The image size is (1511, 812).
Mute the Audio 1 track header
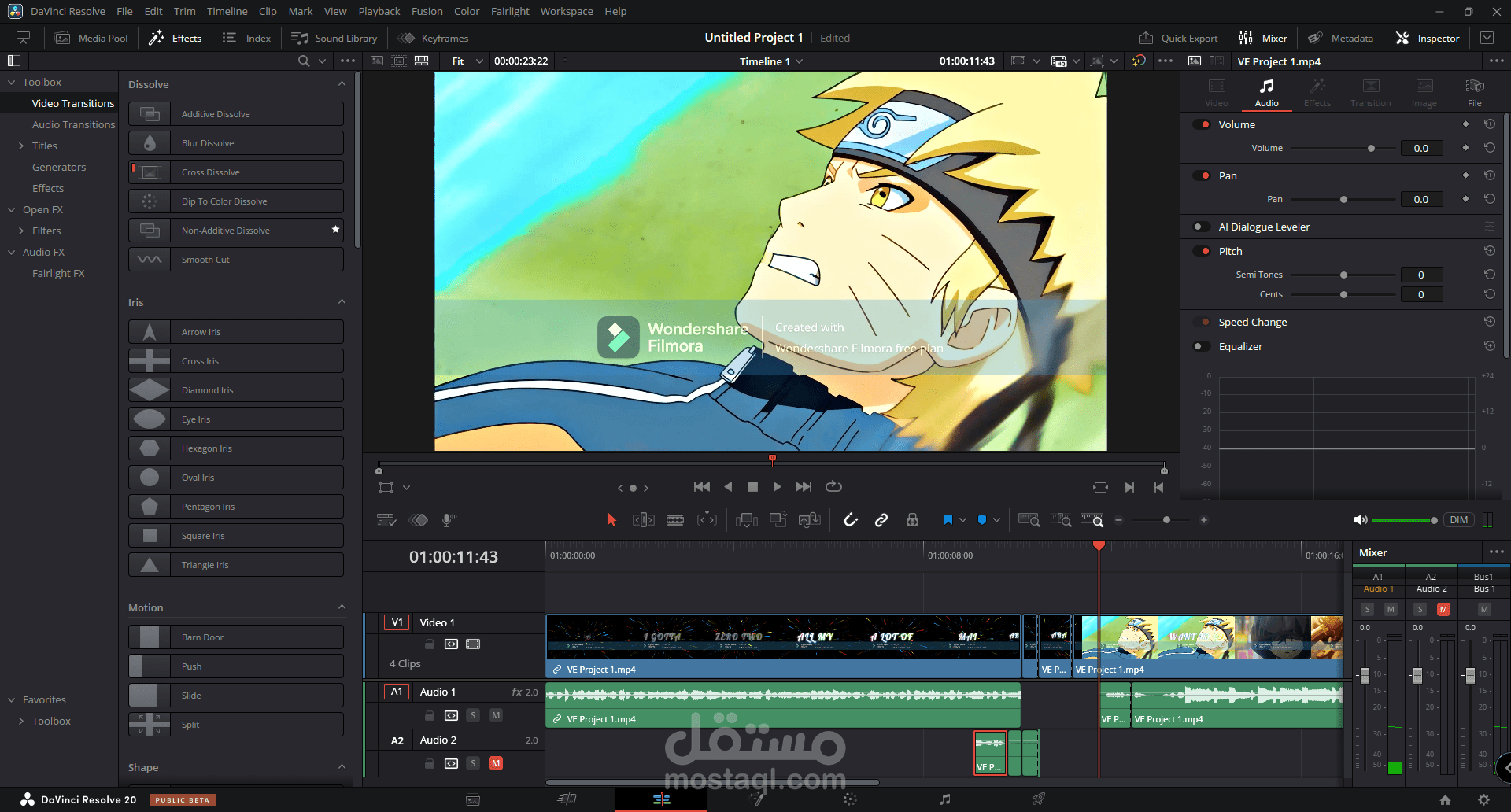tap(496, 715)
